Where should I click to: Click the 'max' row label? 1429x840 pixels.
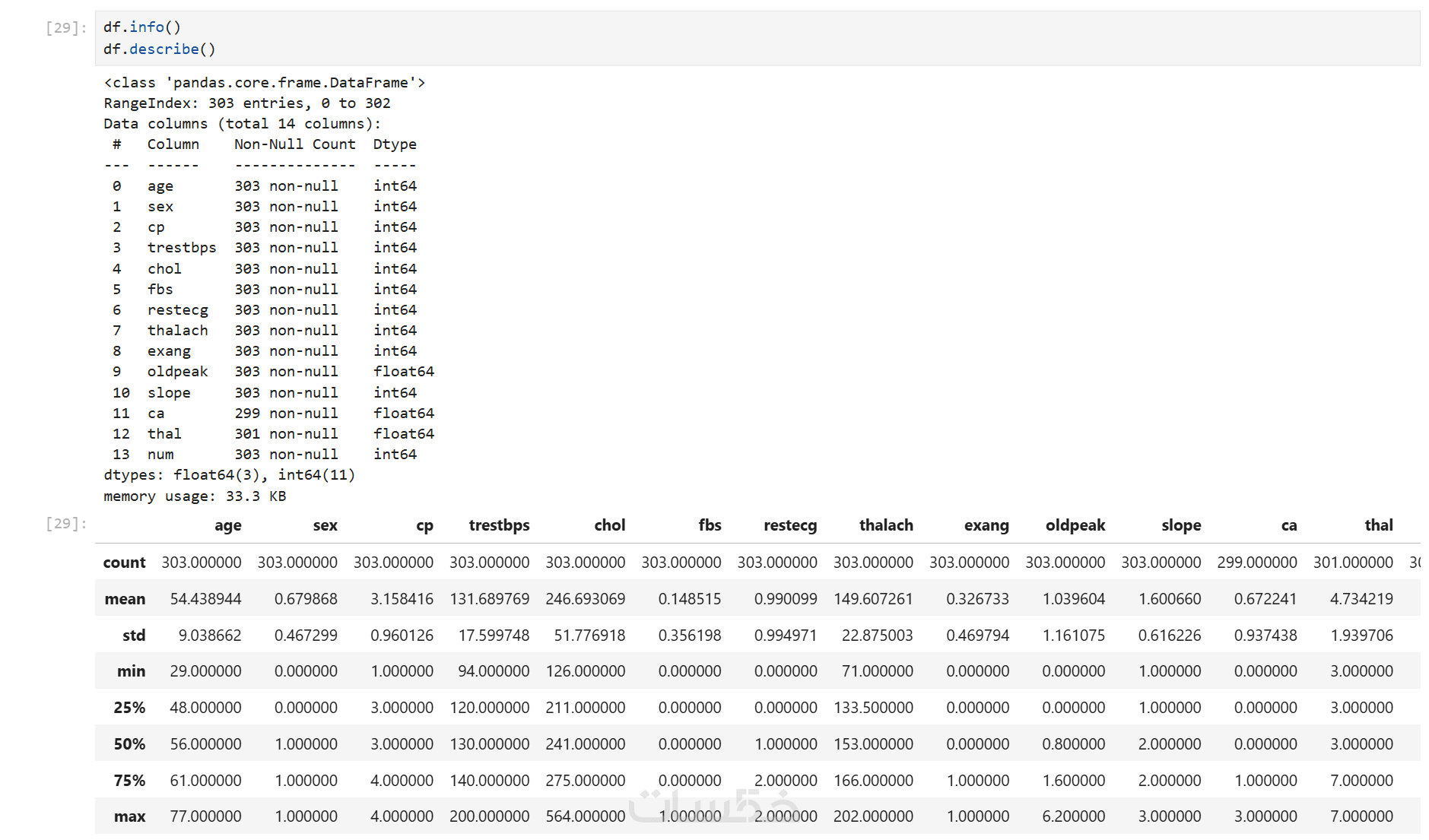click(129, 816)
